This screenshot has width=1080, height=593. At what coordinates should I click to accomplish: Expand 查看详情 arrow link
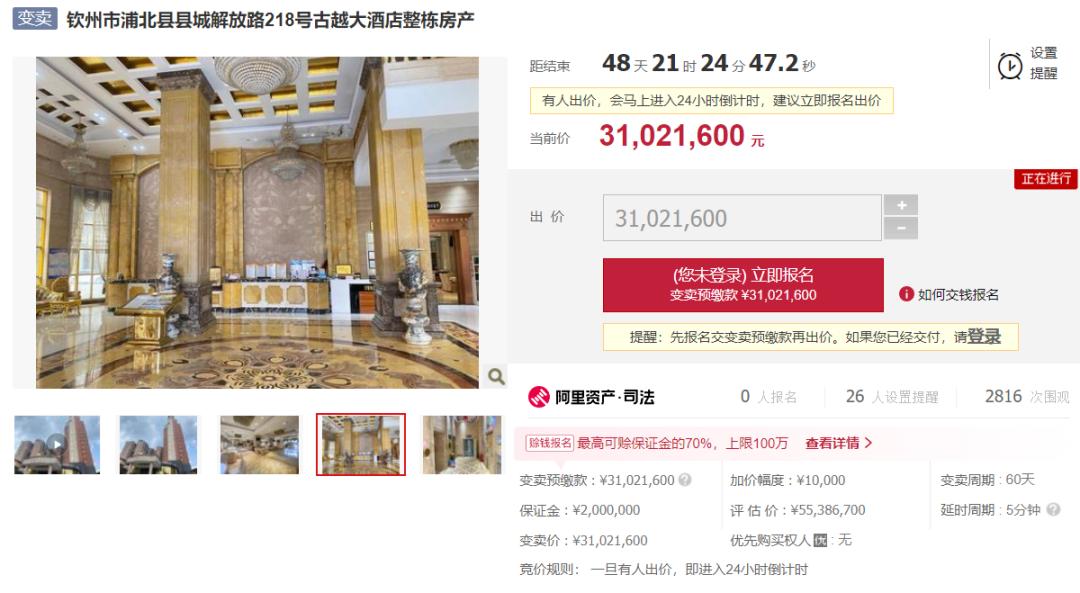point(839,443)
